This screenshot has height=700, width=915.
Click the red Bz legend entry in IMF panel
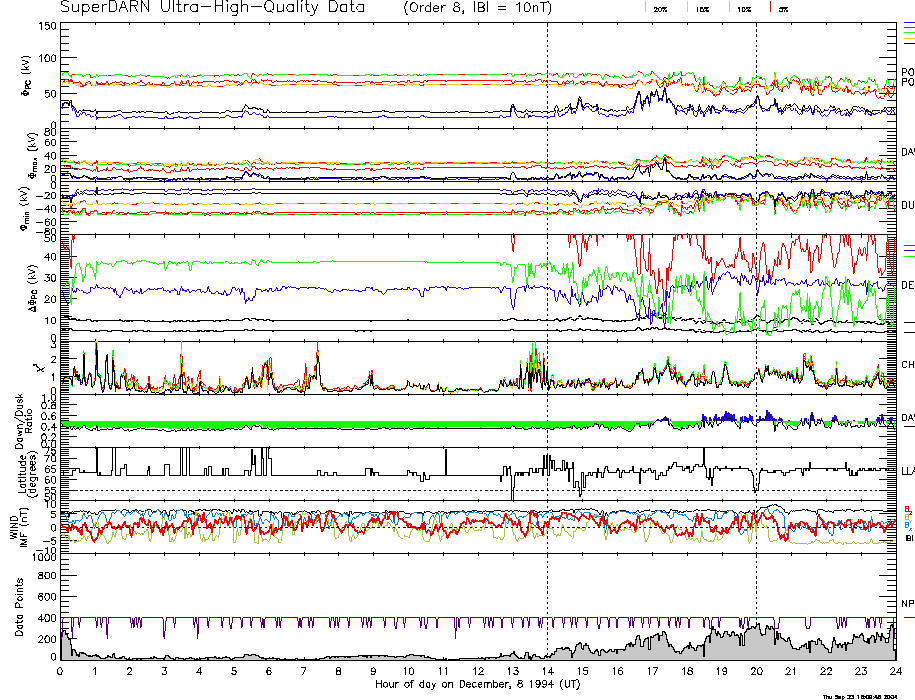tap(906, 508)
